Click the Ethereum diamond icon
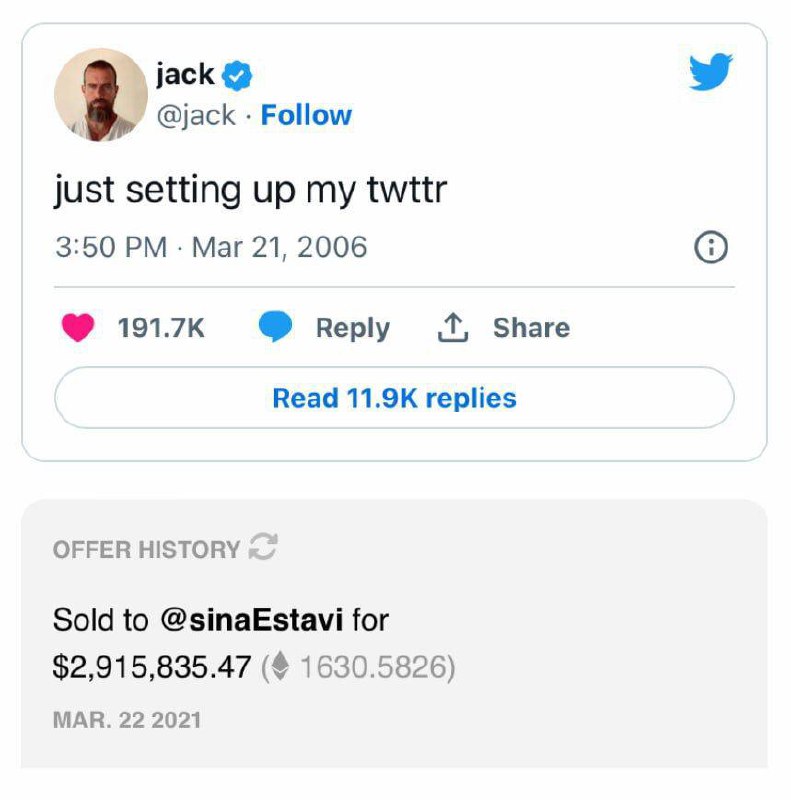This screenshot has height=800, width=791. 280,667
